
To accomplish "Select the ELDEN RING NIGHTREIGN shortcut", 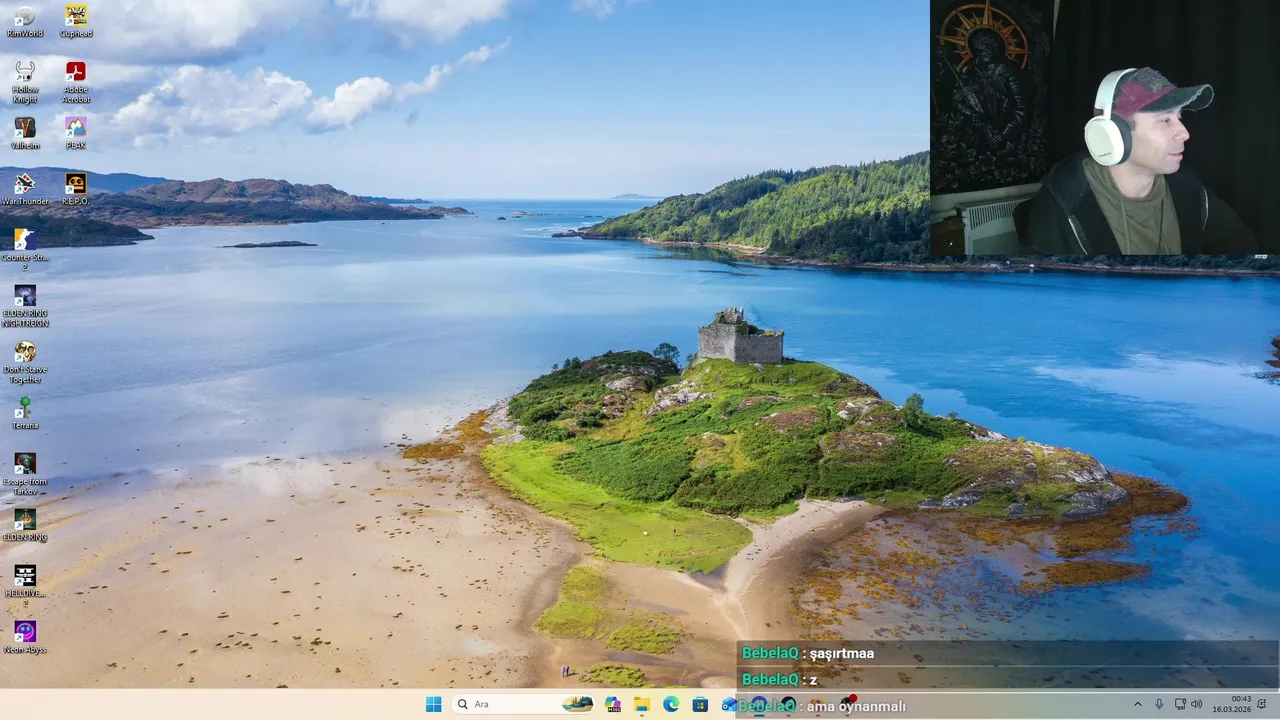I will click(25, 306).
